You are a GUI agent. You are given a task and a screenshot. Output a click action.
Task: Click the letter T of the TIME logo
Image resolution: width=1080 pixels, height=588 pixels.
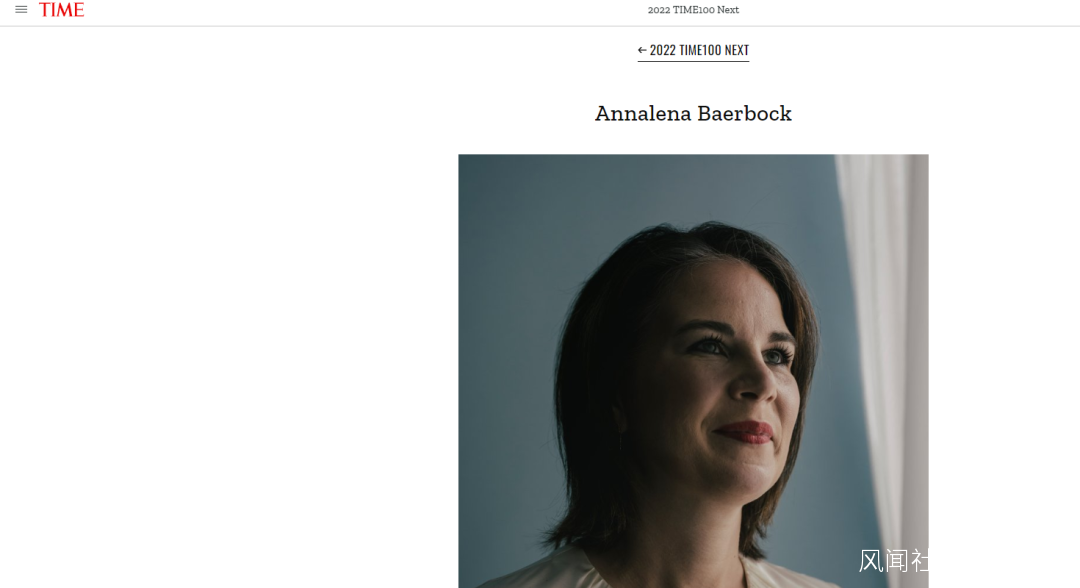pos(44,10)
